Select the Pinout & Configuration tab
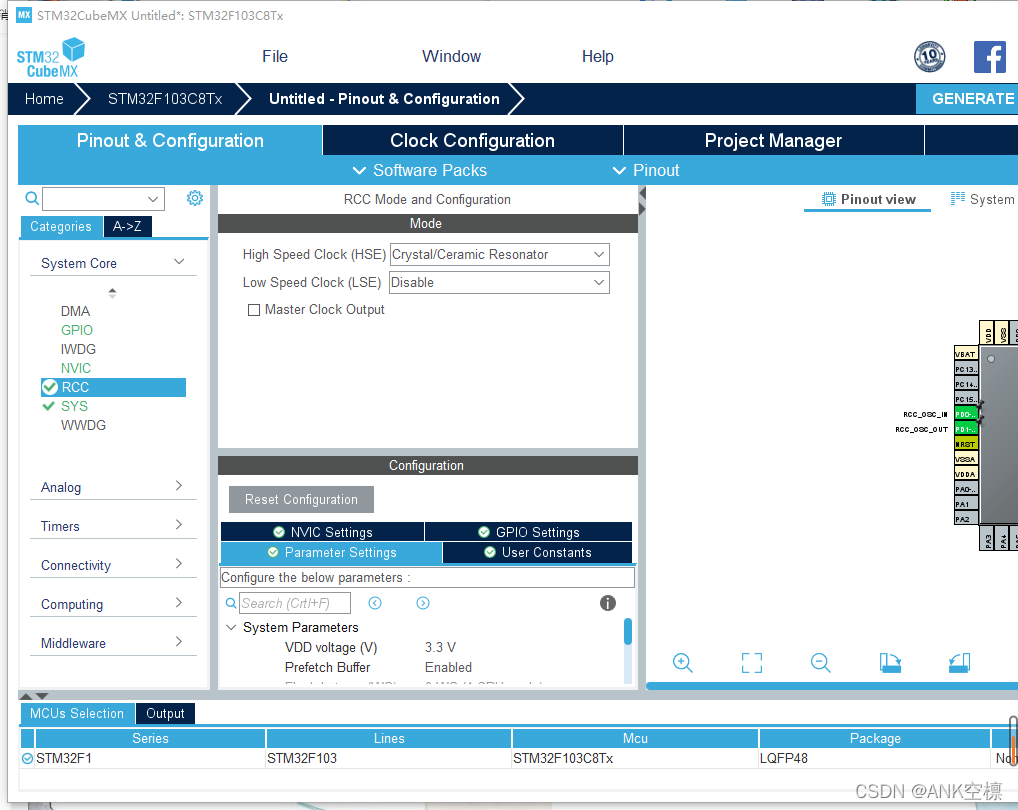This screenshot has width=1018, height=810. (170, 140)
